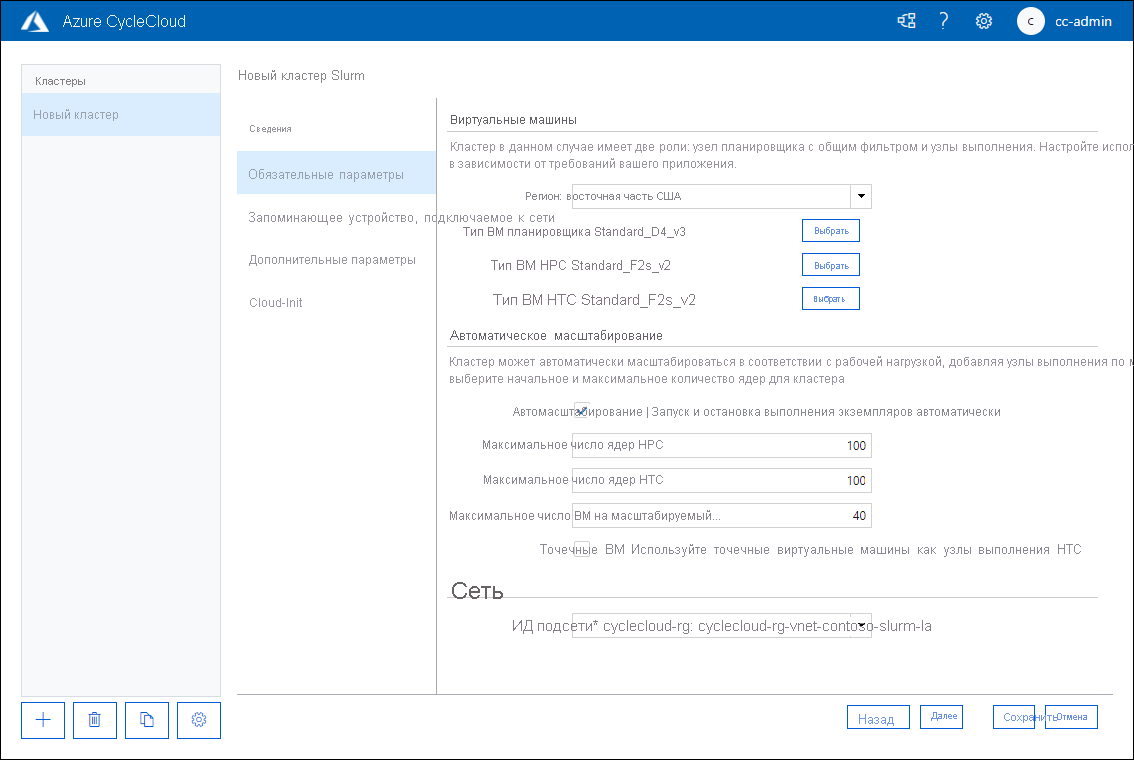Open cluster settings gear at bottom left
Image resolution: width=1134 pixels, height=760 pixels.
pyautogui.click(x=199, y=720)
